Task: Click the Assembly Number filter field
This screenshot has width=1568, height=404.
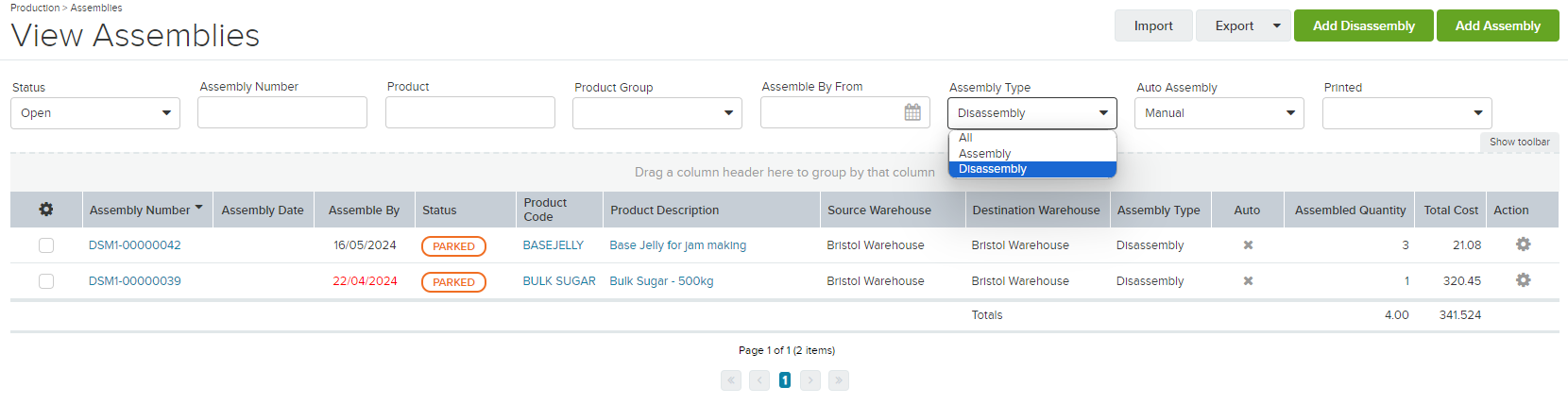Action: coord(282,112)
